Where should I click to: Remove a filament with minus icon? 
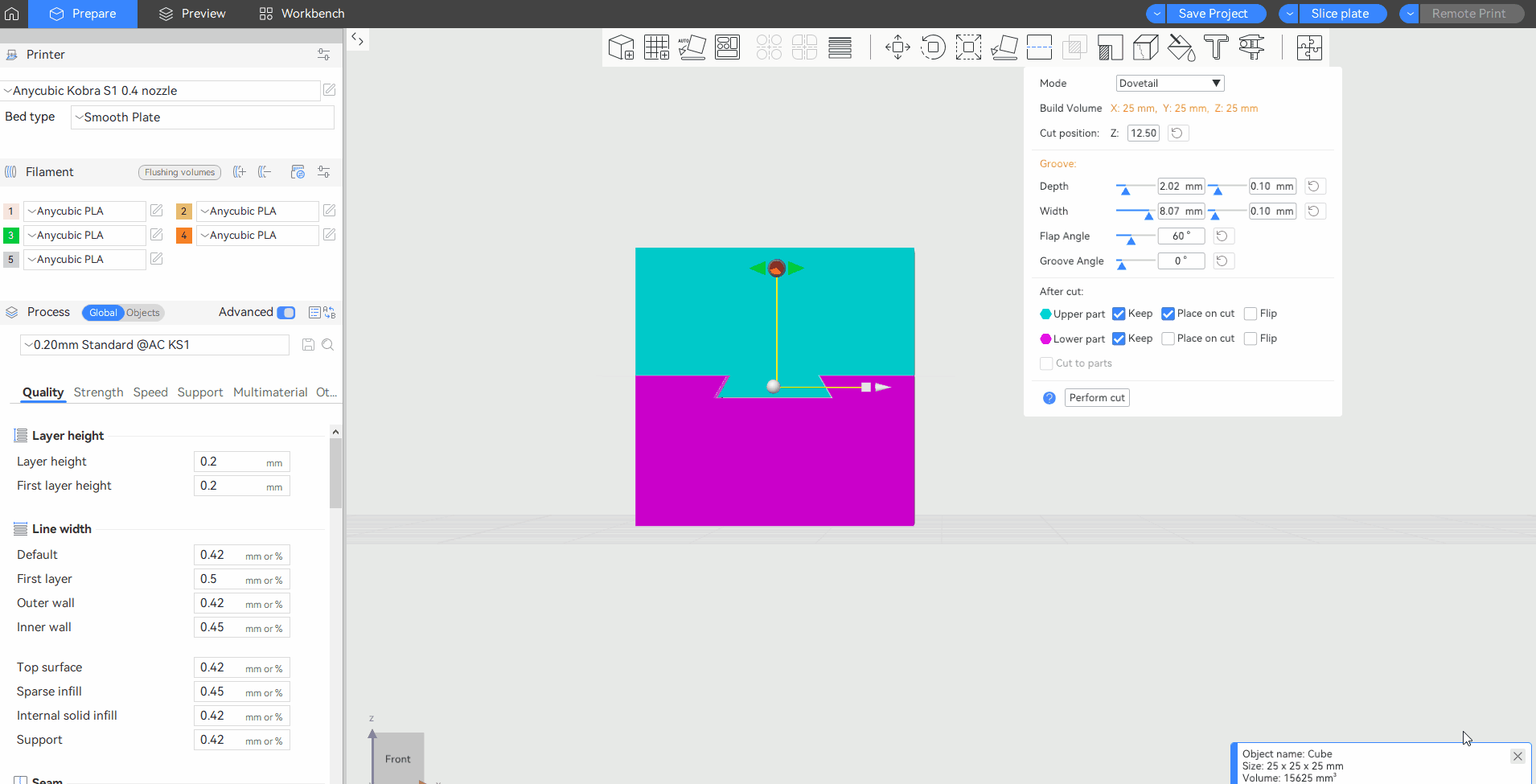(265, 172)
